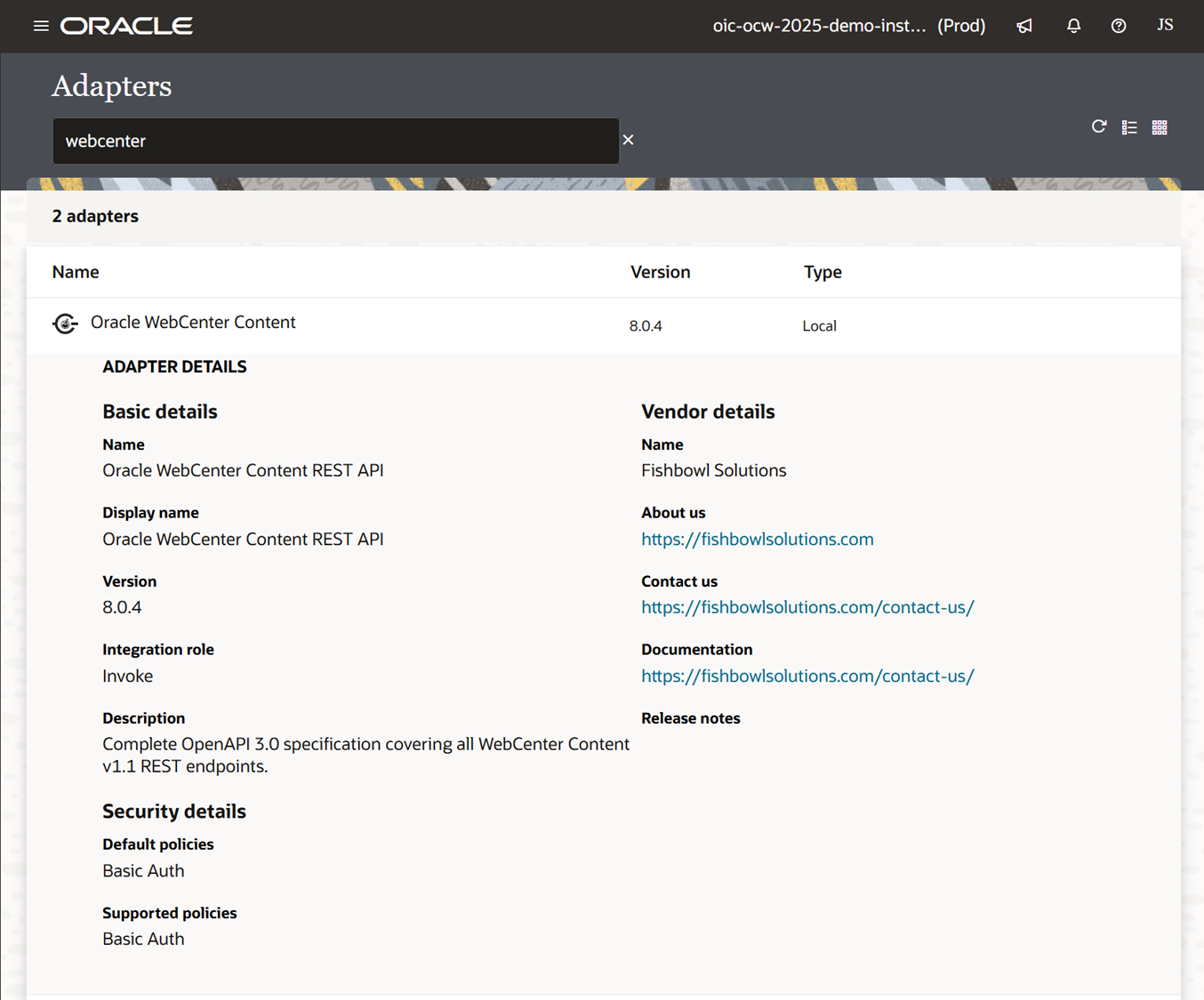Open the Contact us hyperlink

(807, 607)
